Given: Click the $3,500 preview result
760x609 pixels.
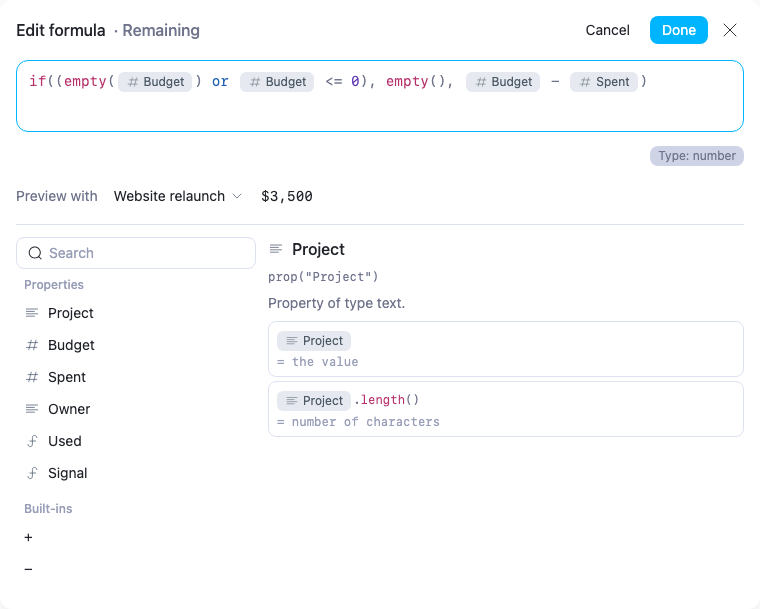Looking at the screenshot, I should [287, 196].
